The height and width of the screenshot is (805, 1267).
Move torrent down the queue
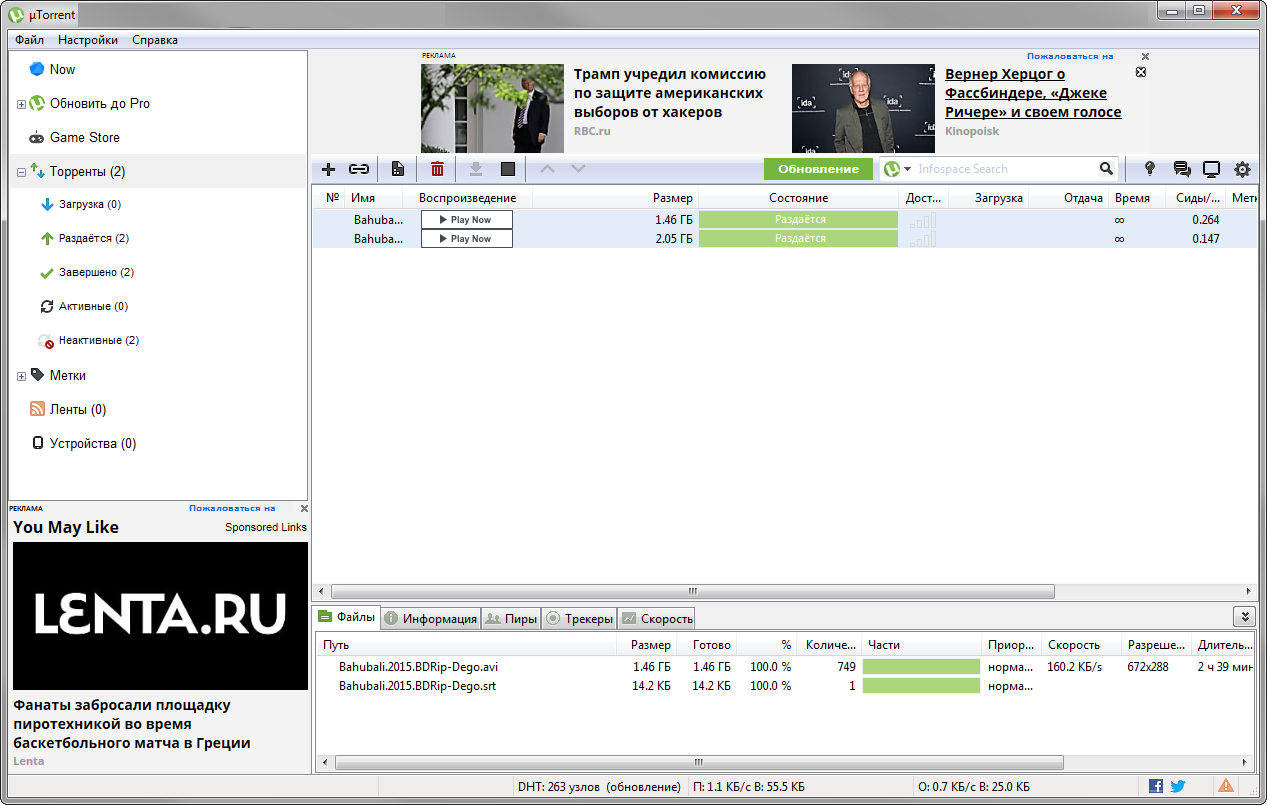(x=578, y=169)
